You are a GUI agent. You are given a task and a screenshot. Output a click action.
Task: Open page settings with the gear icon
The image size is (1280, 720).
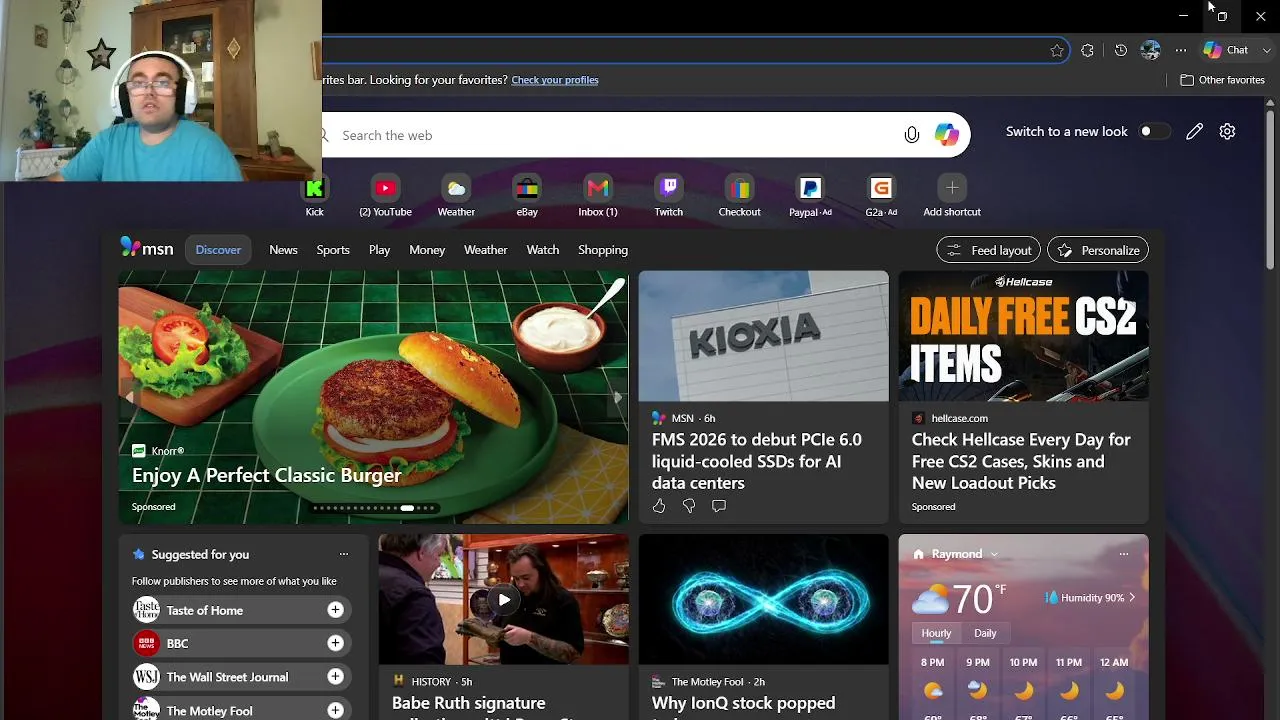pyautogui.click(x=1228, y=131)
